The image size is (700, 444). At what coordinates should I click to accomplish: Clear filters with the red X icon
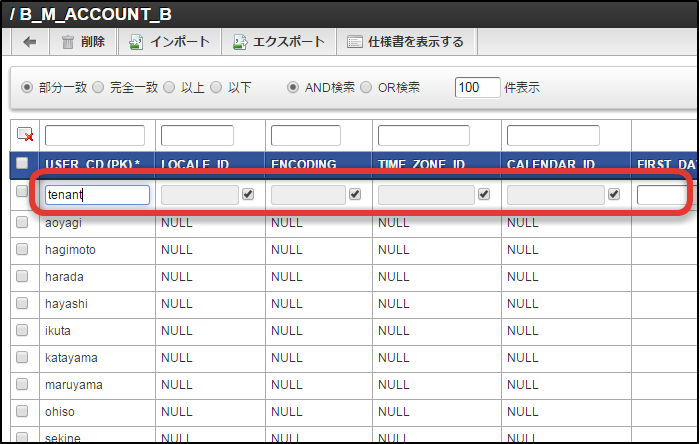coord(25,134)
